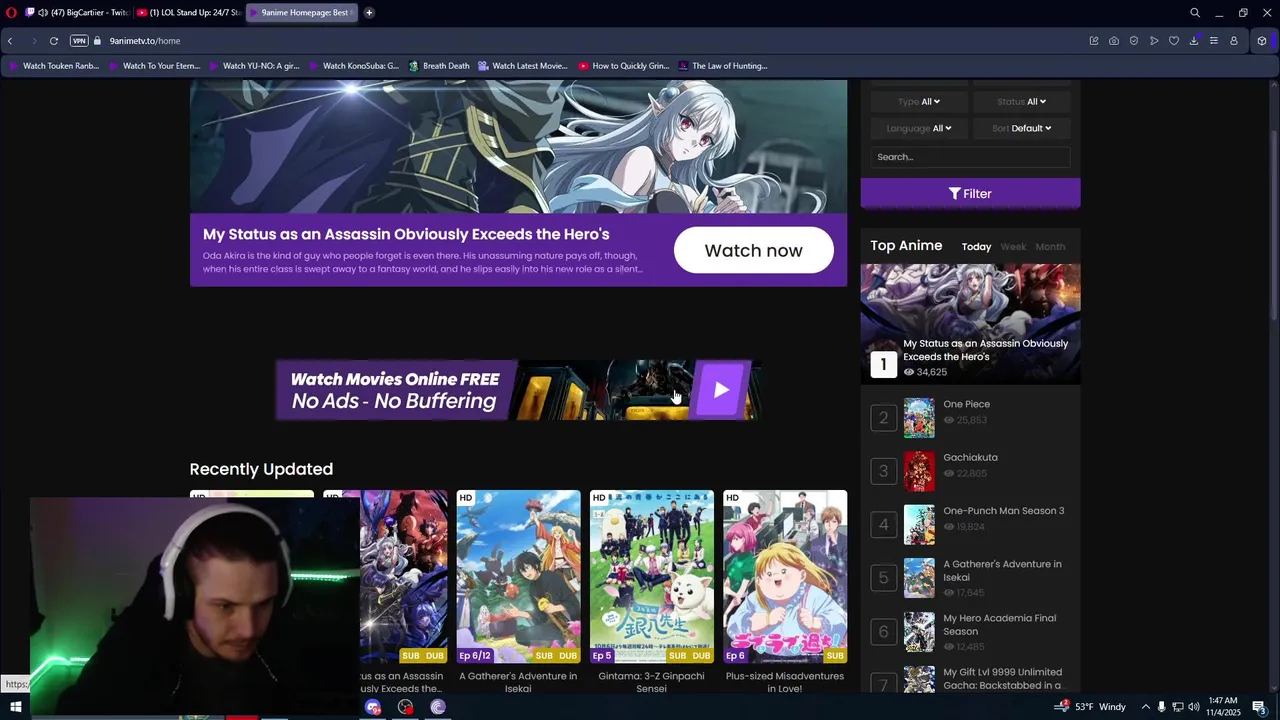Click the Plus-sized Misadventures in Love! title
Screen dimensions: 1280x720
tap(785, 682)
